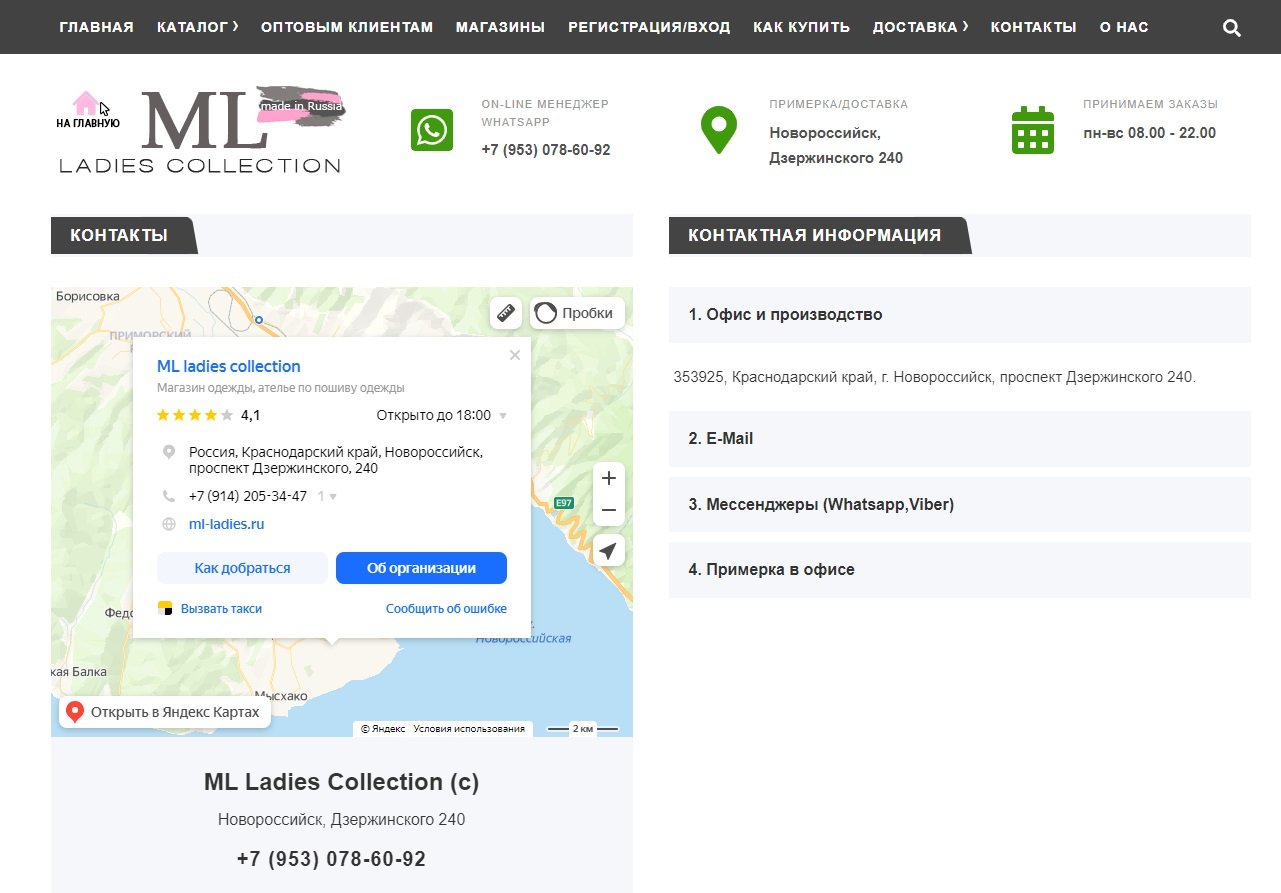Open the site search magnifier icon
Screen dimensions: 1281x893
pyautogui.click(x=1232, y=28)
